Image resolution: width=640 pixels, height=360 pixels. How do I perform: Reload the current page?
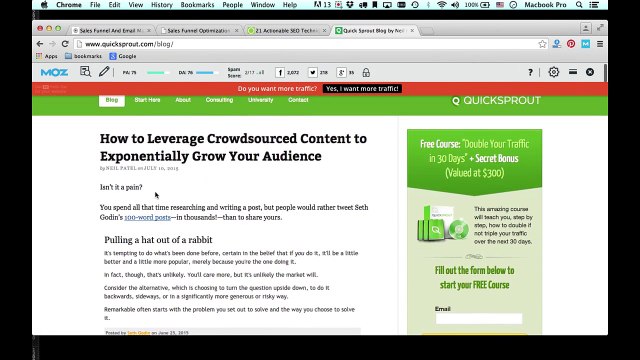click(65, 44)
